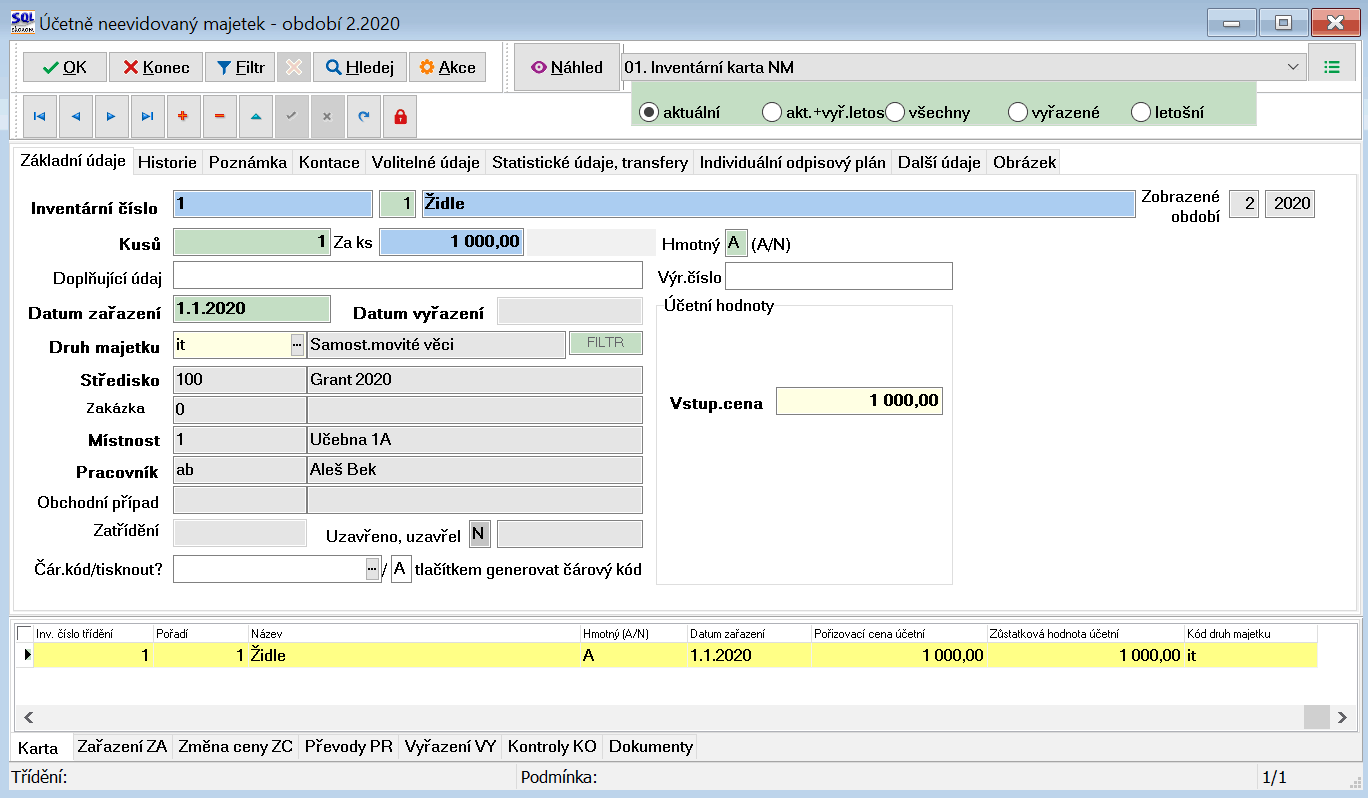Click the Název column header in grid
Viewport: 1368px width, 798px height.
tap(415, 633)
